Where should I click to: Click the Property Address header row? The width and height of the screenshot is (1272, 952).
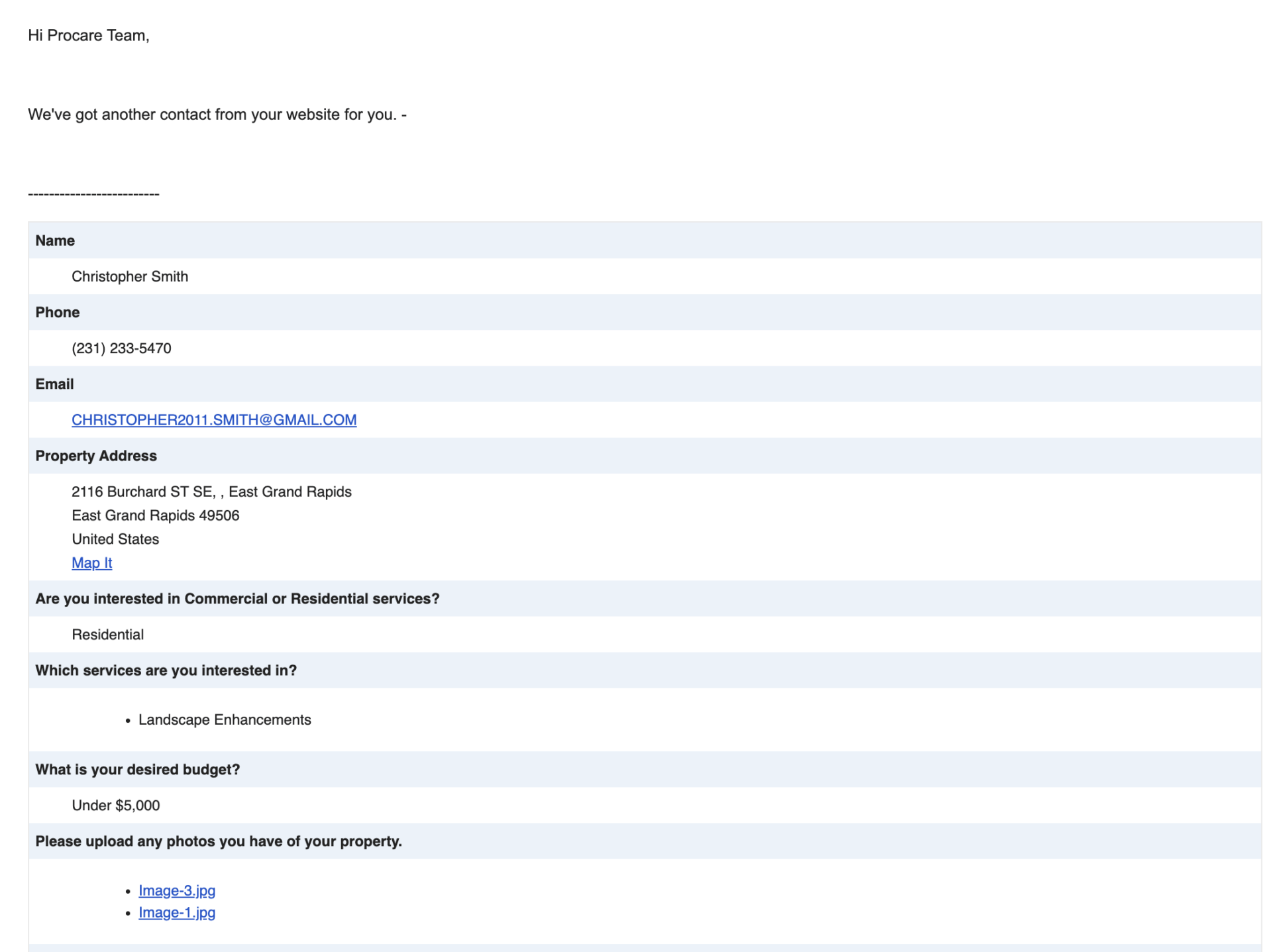(95, 455)
